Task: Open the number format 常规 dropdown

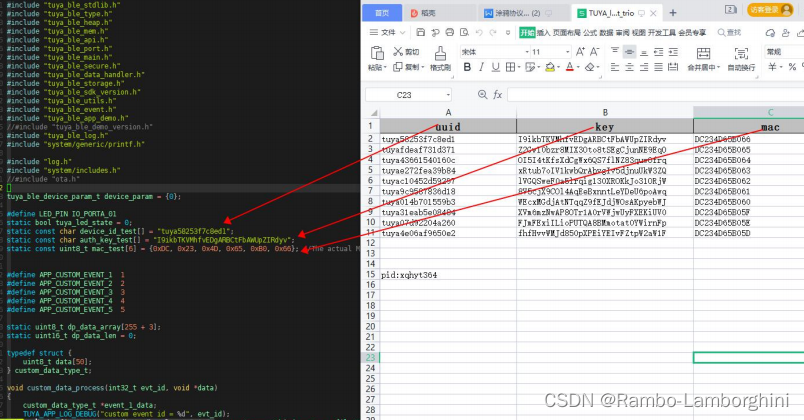Action: point(784,52)
